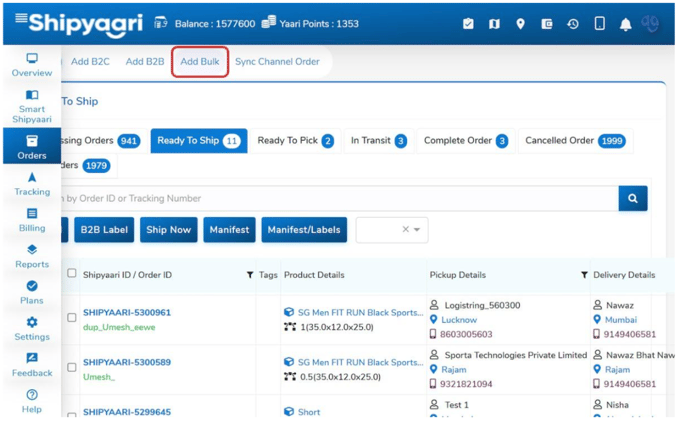Viewport: 678px width, 422px height.
Task: Click the Yaari Points coins icon
Action: [x=269, y=22]
